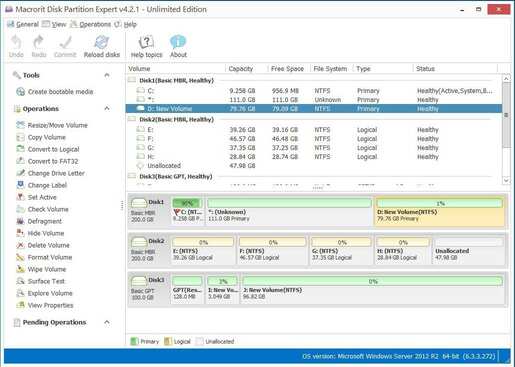Open the Operations menu
This screenshot has height=367, width=515.
click(x=91, y=24)
